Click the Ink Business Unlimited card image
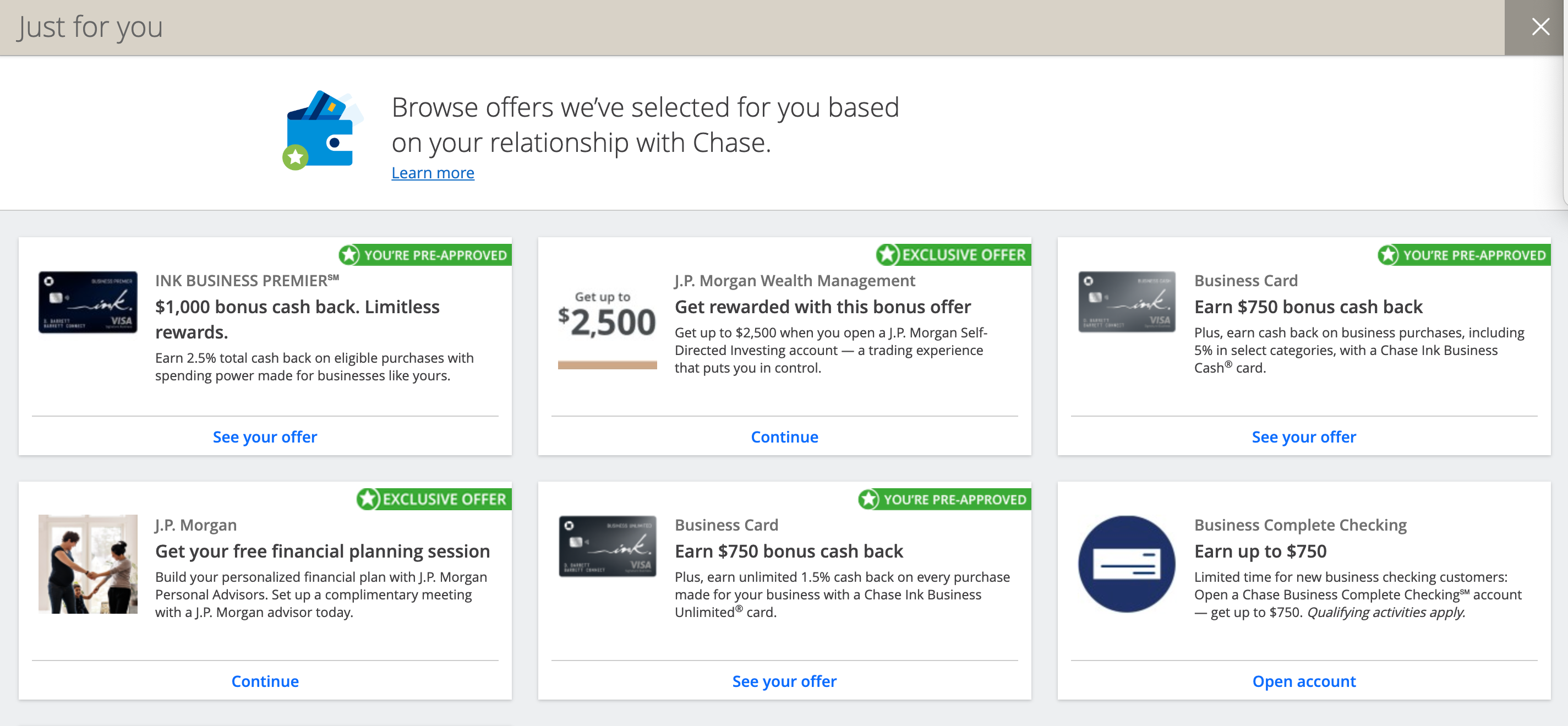 click(607, 546)
